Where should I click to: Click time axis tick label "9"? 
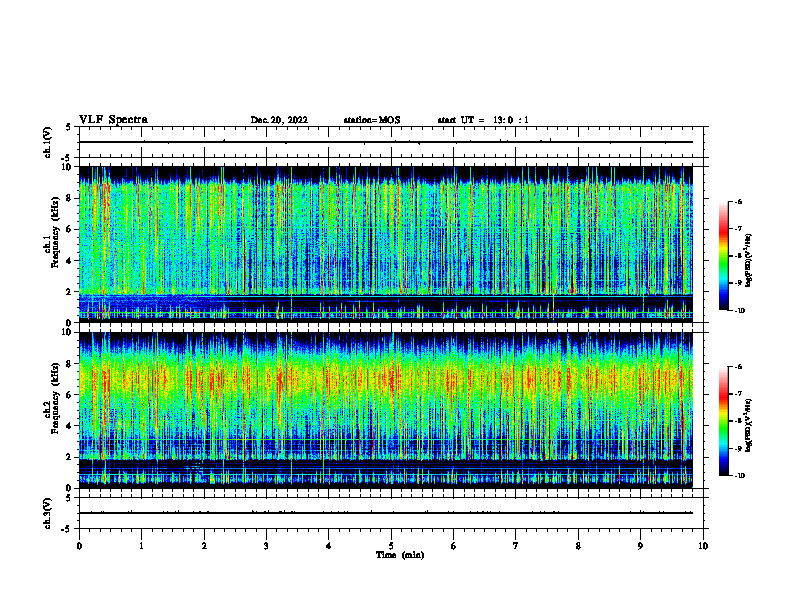[x=640, y=546]
